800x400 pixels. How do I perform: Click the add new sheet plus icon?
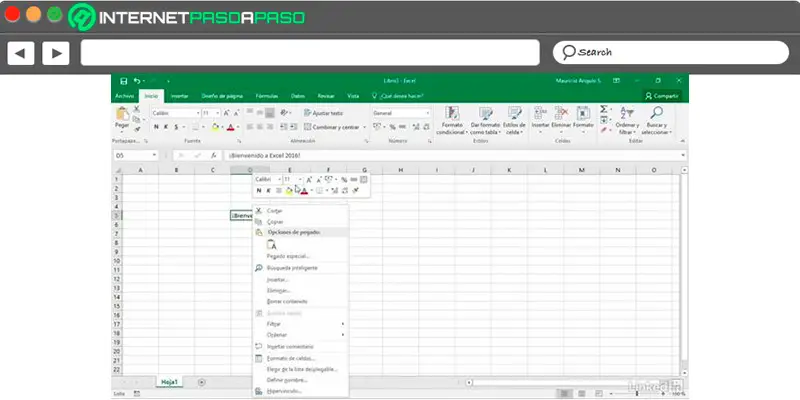202,382
